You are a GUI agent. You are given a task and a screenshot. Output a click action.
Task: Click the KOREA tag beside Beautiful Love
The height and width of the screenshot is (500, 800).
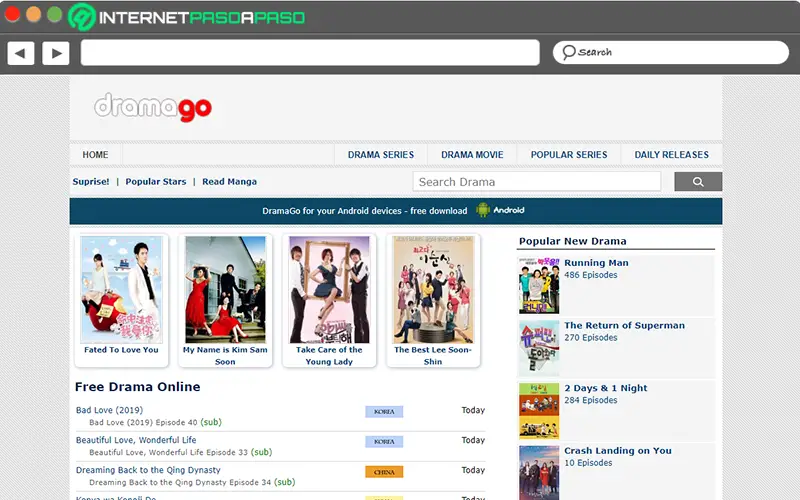(x=384, y=442)
